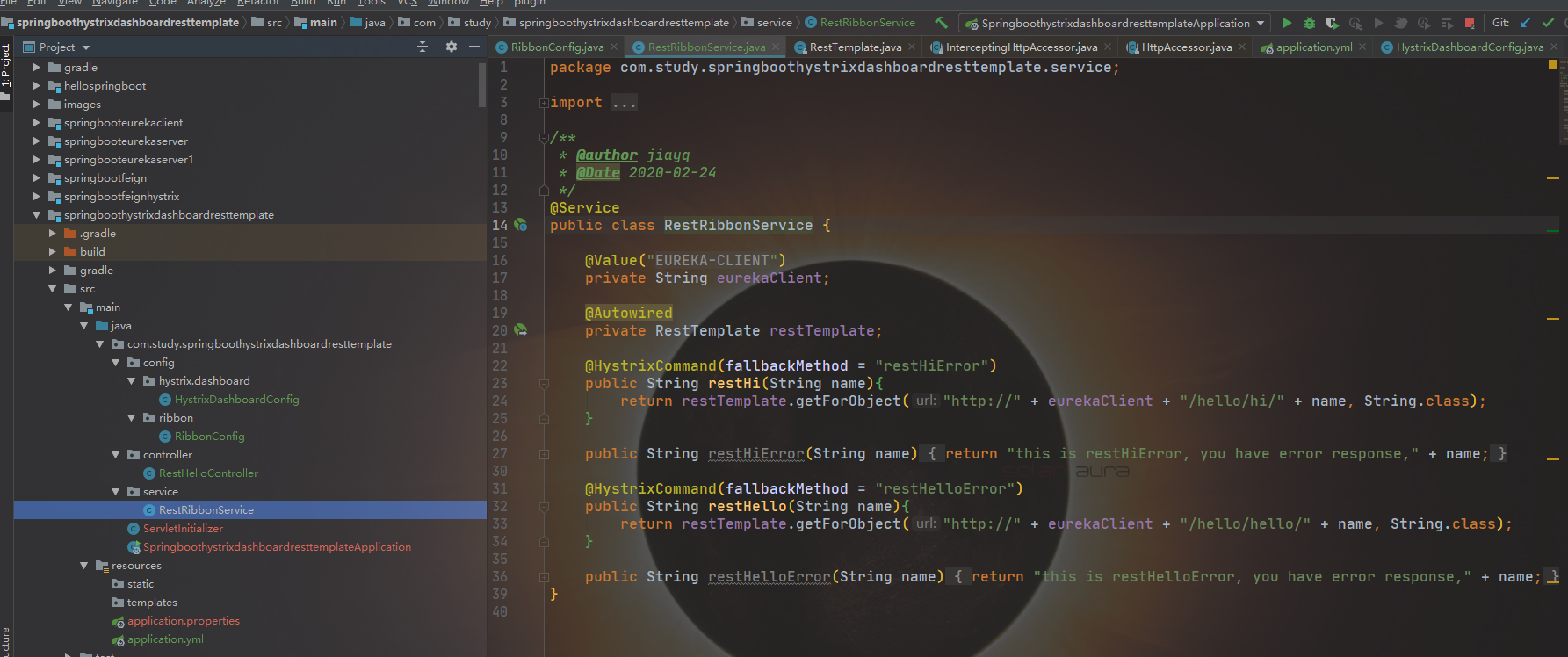Stop the running process with the red square
Screen dimensions: 1568x657
(x=1470, y=24)
